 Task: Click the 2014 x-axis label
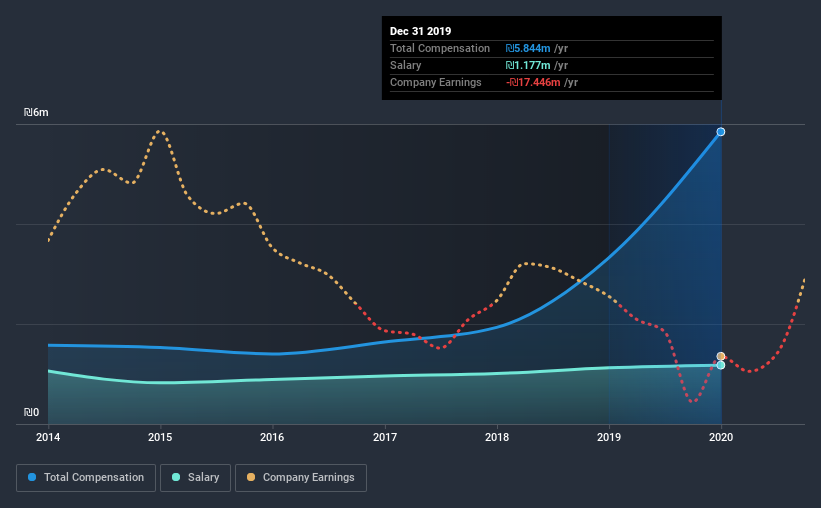[x=48, y=437]
